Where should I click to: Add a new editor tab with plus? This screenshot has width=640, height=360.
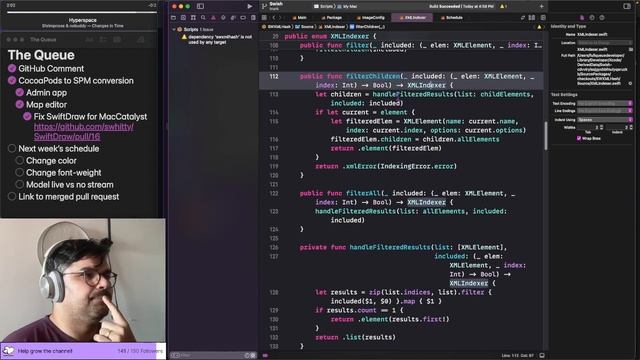point(541,7)
